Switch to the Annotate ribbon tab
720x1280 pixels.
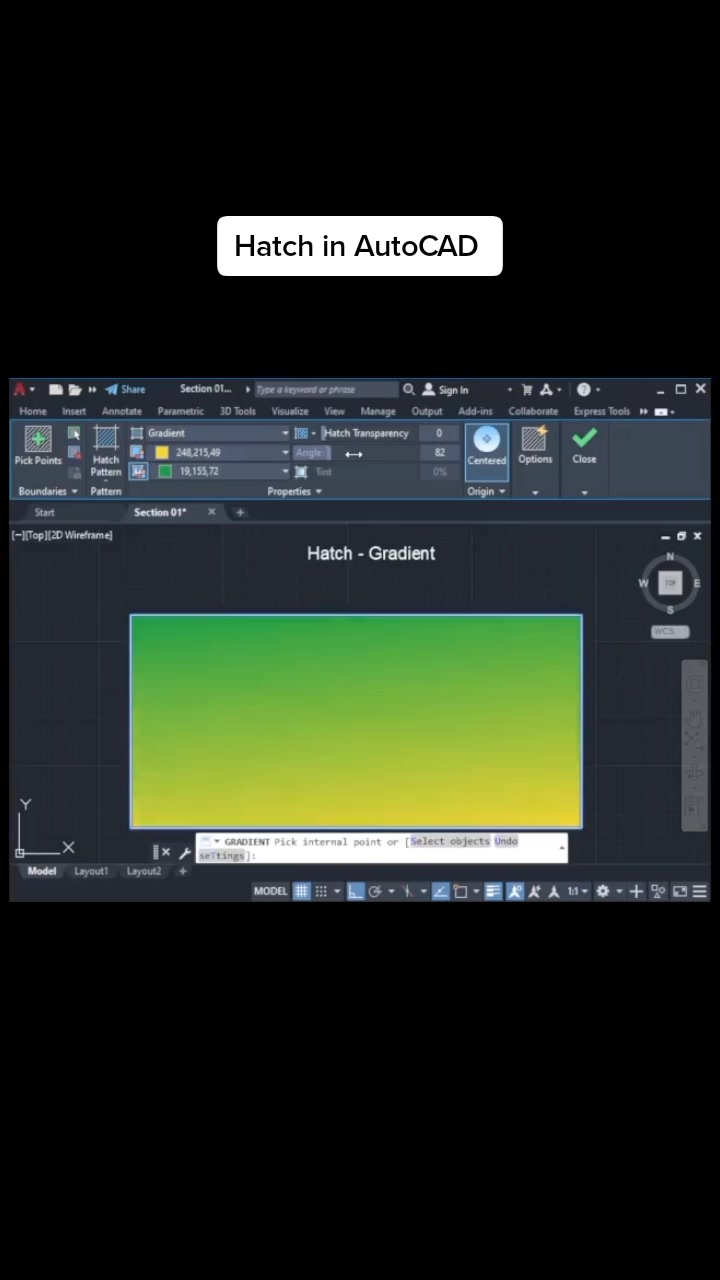122,411
